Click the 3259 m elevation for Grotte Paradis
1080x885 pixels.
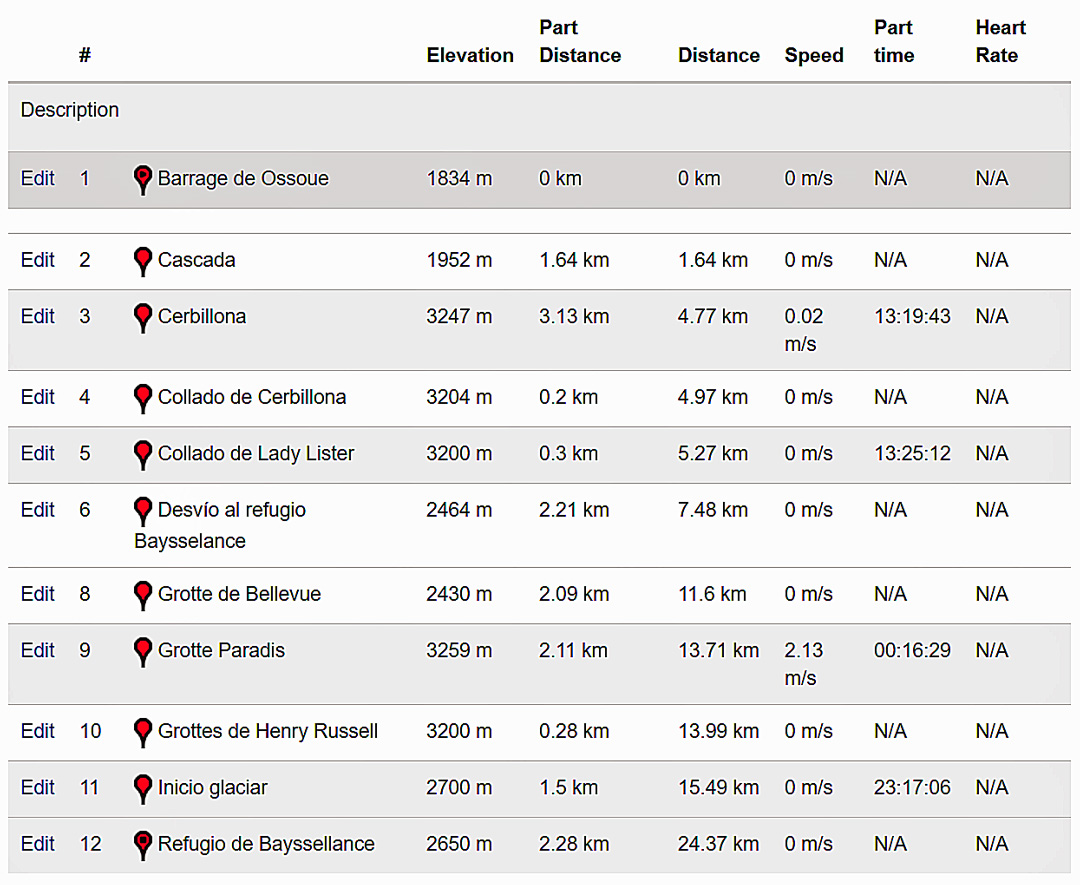point(459,650)
